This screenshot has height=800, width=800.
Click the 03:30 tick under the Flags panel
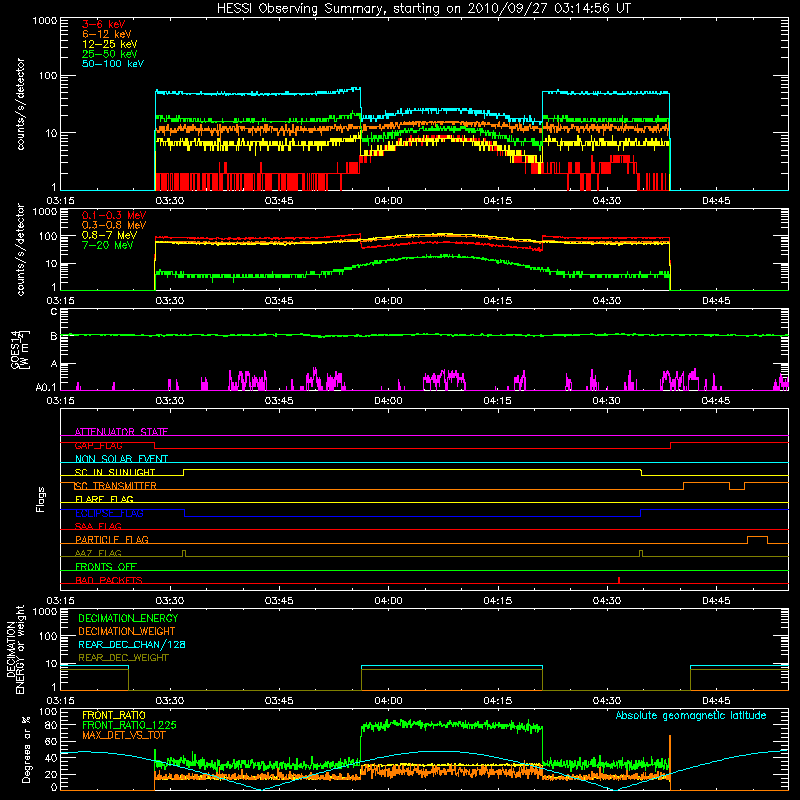click(169, 601)
